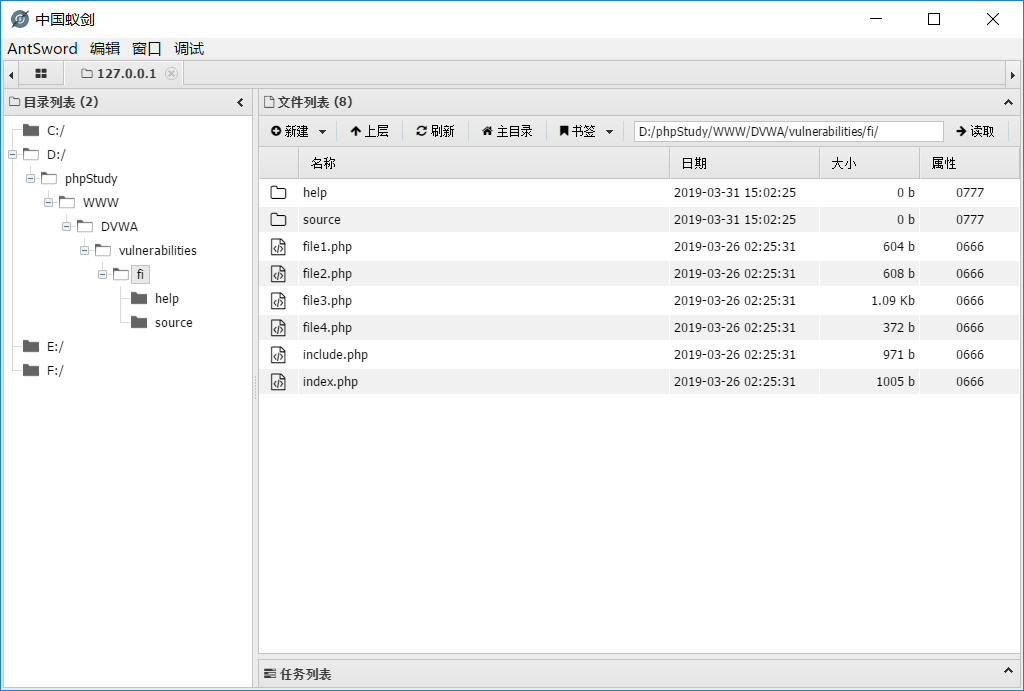Click the 刷新 refresh icon button
The width and height of the screenshot is (1024, 691).
click(435, 131)
